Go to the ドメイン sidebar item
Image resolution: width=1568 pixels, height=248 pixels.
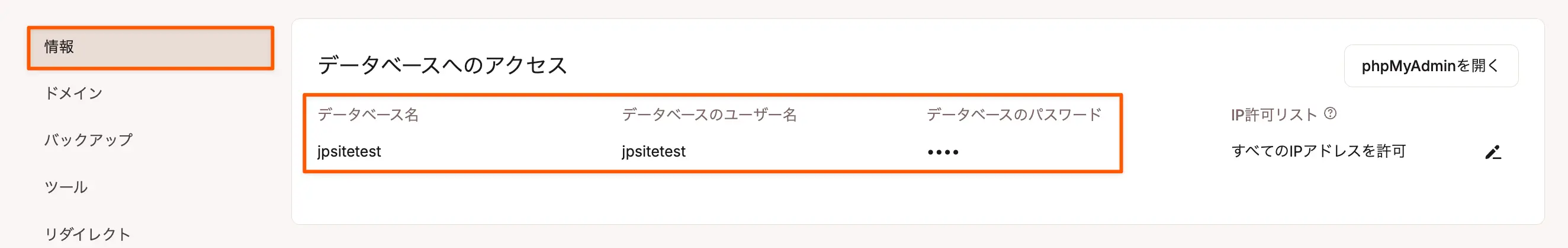(73, 93)
